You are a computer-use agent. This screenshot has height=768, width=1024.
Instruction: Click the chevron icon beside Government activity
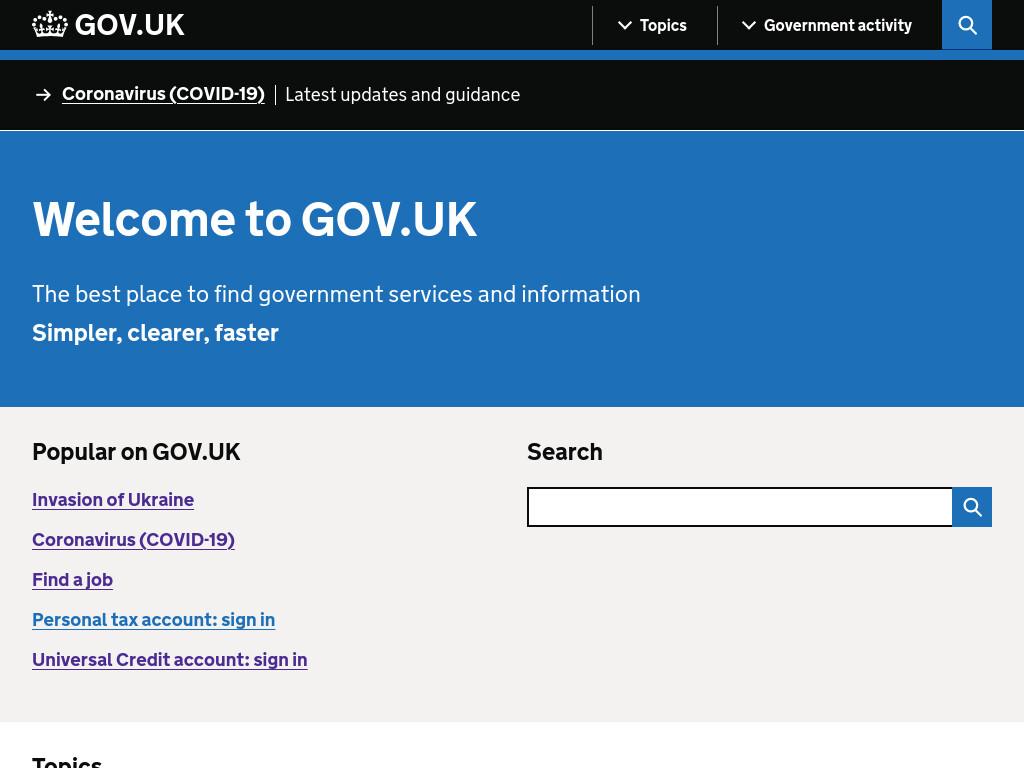[x=748, y=25]
